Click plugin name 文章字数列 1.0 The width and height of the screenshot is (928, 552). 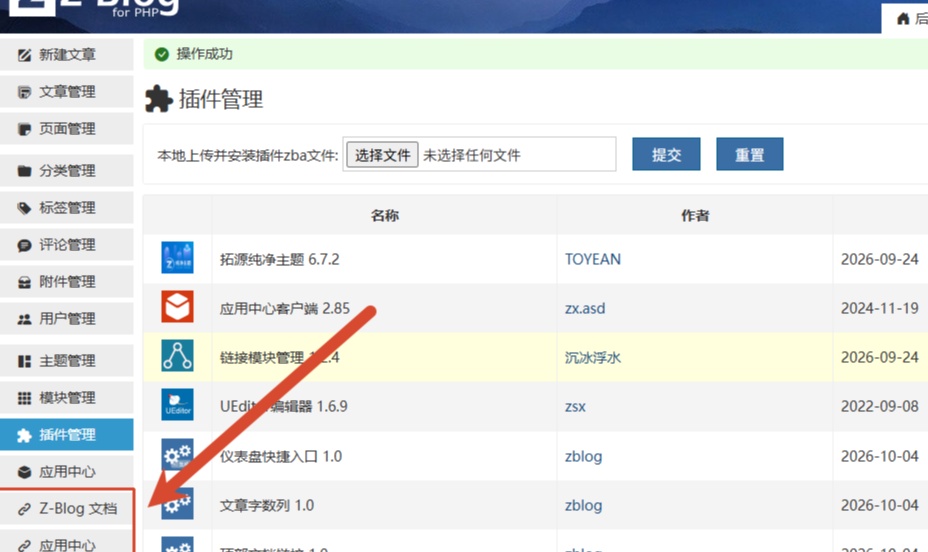tap(266, 505)
